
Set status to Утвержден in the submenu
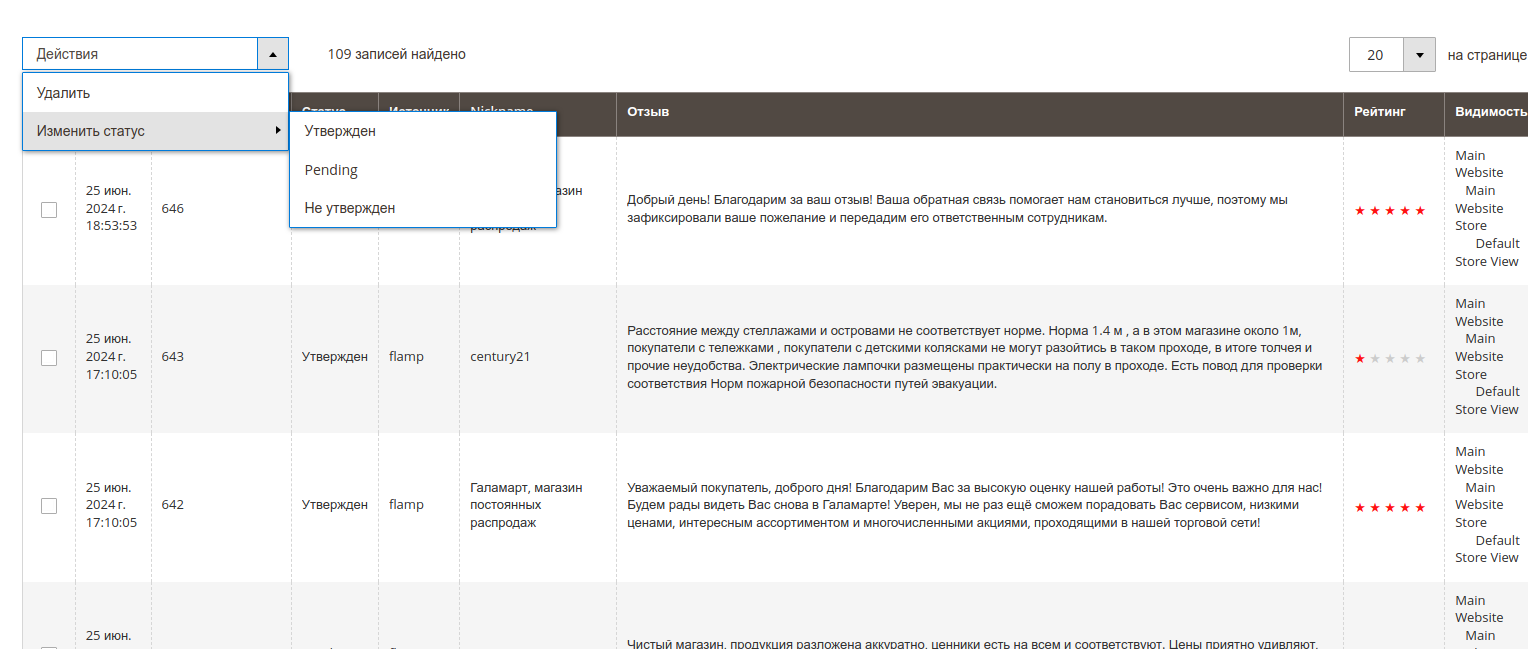(340, 131)
